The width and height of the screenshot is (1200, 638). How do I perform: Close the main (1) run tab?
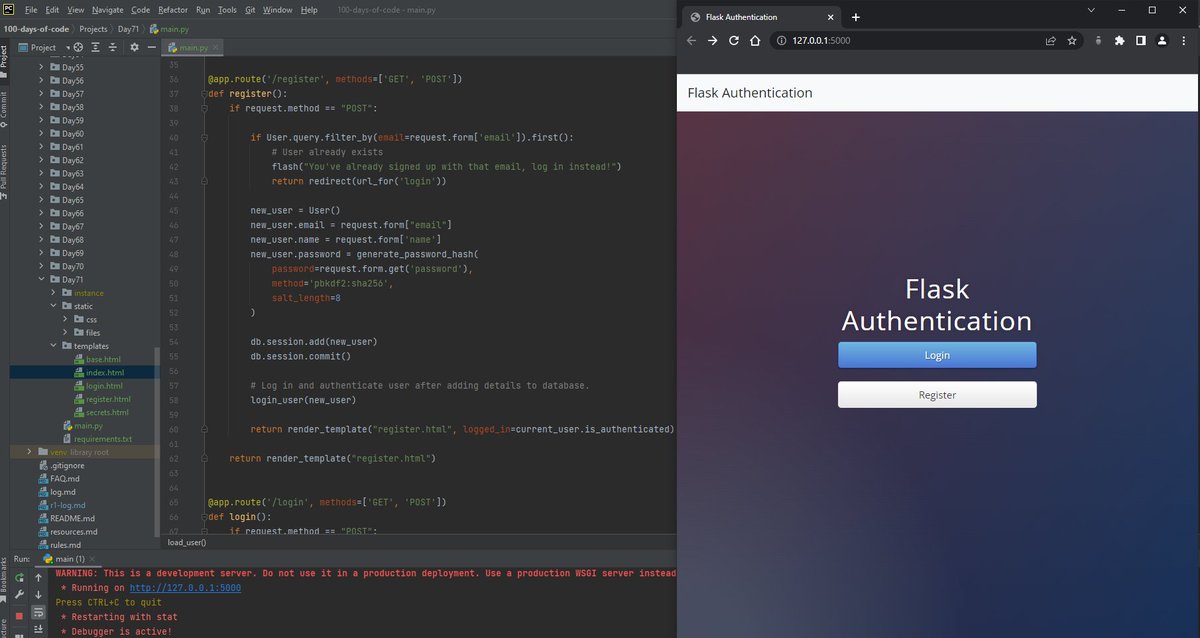pyautogui.click(x=93, y=558)
